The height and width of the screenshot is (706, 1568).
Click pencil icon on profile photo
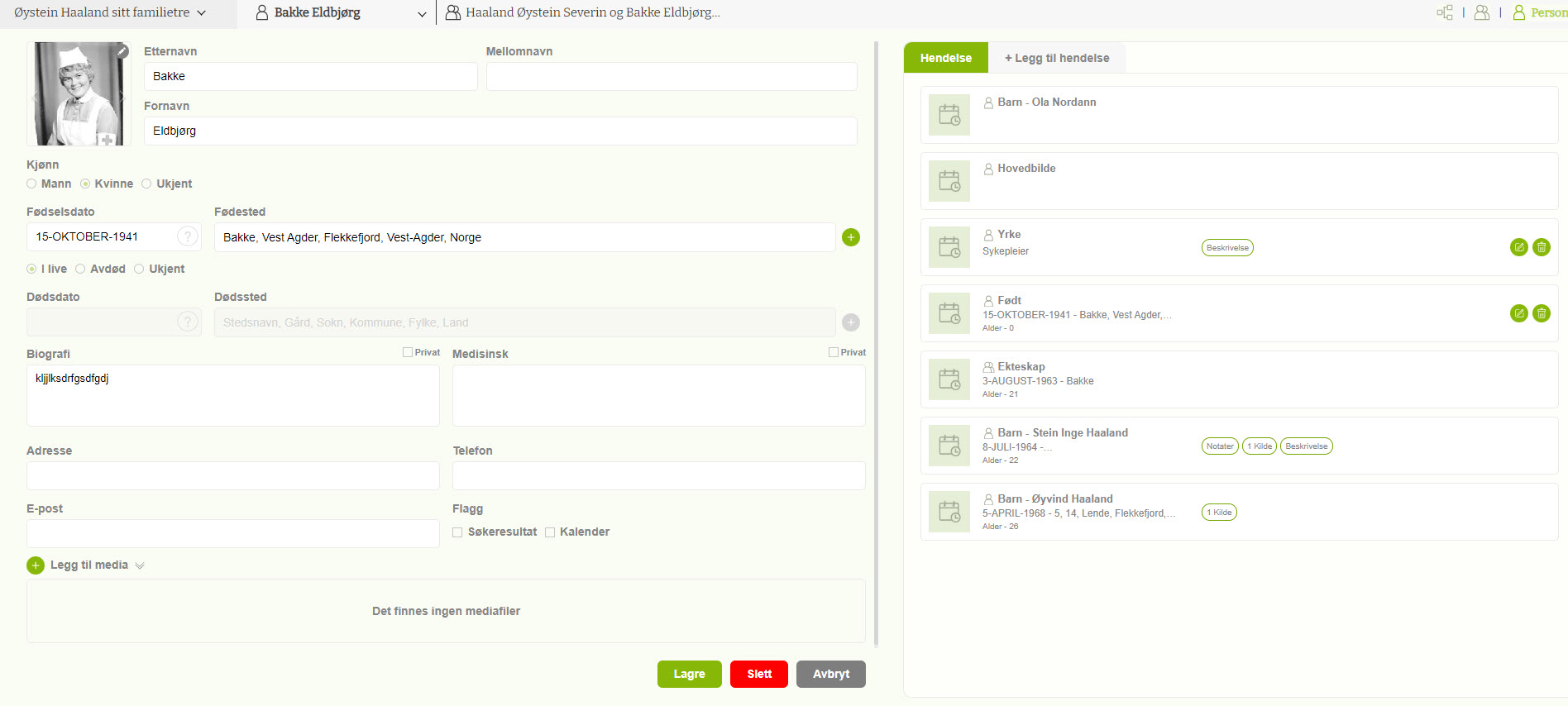122,51
